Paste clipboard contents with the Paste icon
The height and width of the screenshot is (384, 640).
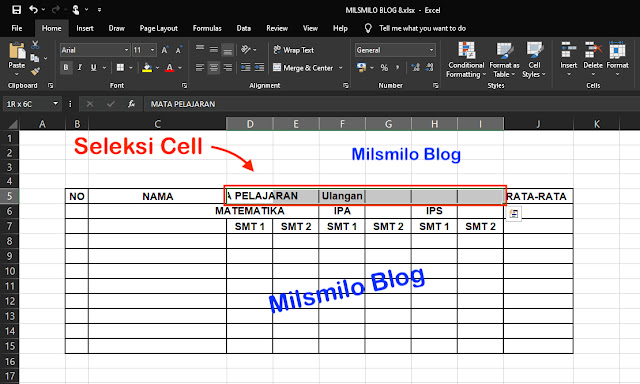(x=17, y=51)
